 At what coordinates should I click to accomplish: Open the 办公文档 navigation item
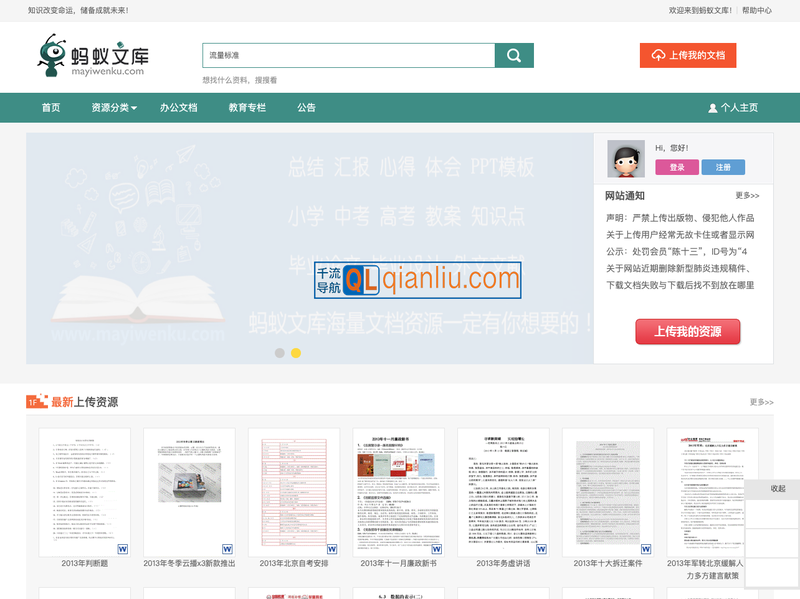pyautogui.click(x=179, y=108)
